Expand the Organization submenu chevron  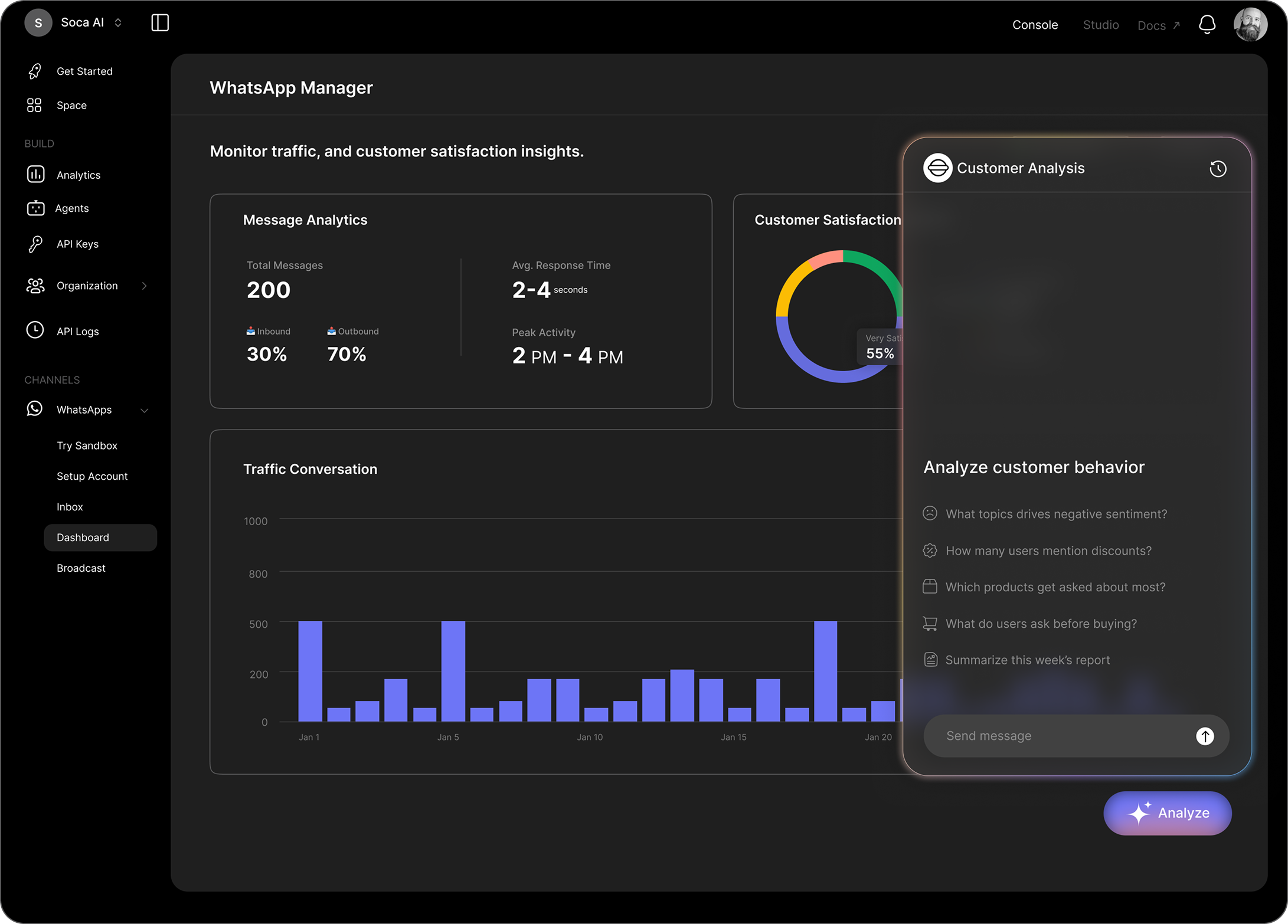[144, 286]
